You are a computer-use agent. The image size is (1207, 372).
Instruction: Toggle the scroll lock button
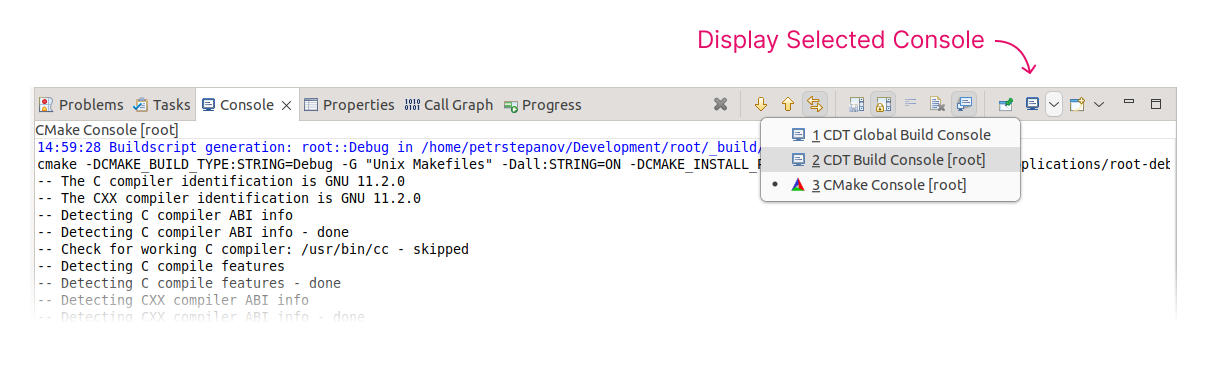click(883, 104)
